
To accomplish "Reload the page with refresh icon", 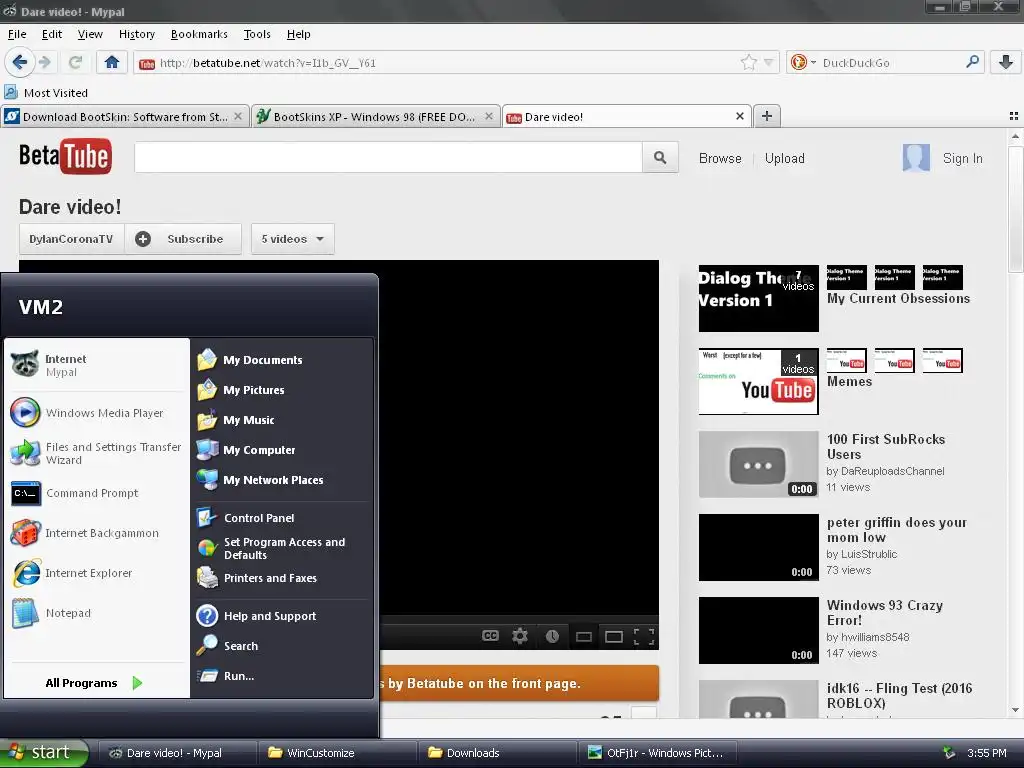I will pyautogui.click(x=76, y=62).
